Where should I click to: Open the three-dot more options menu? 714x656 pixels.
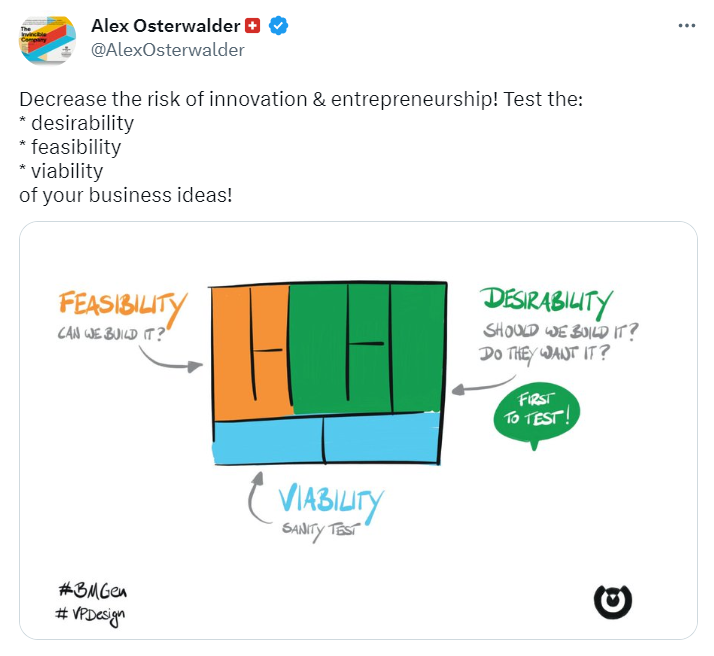pyautogui.click(x=686, y=26)
